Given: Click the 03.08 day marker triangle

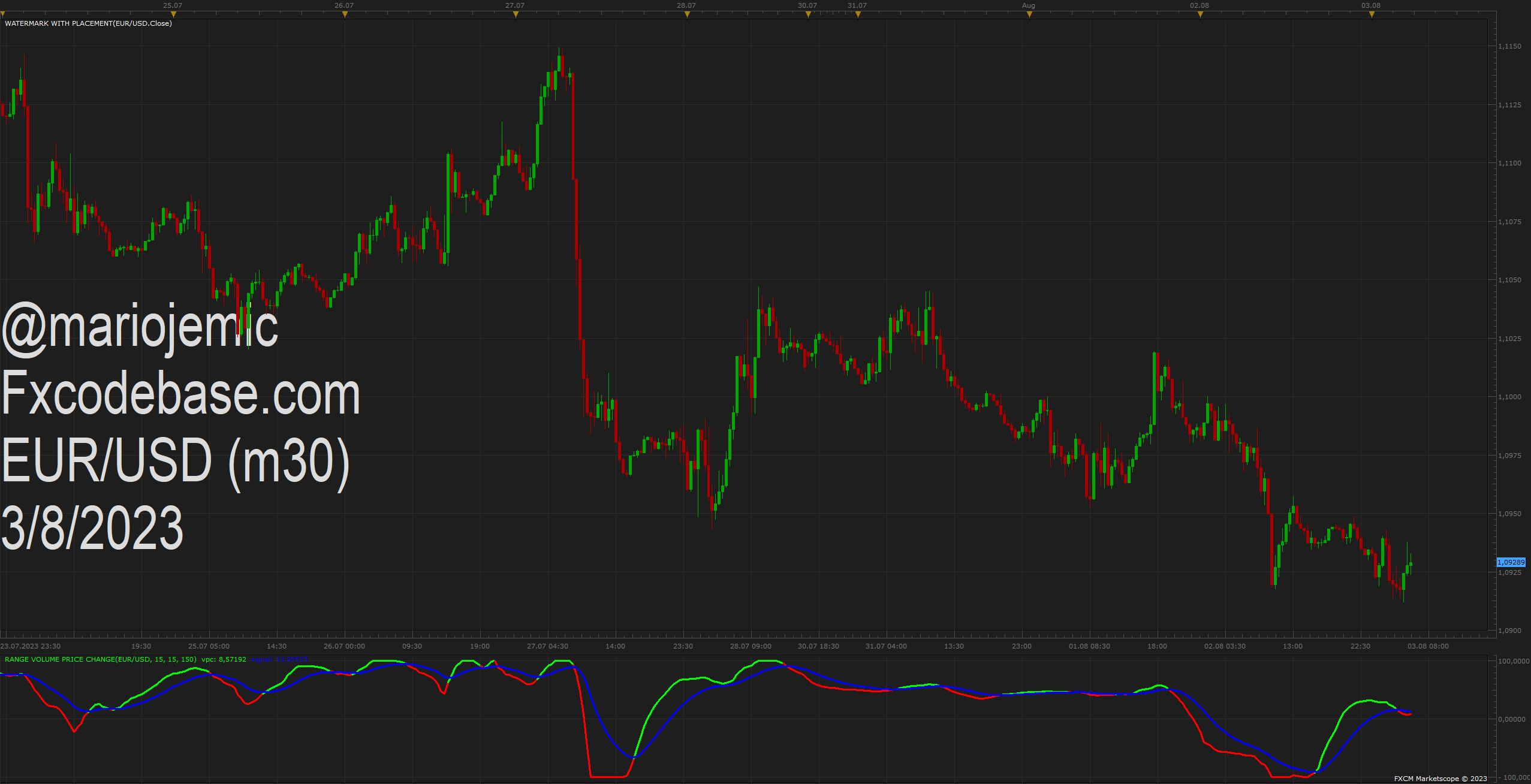Looking at the screenshot, I should tap(1372, 14).
